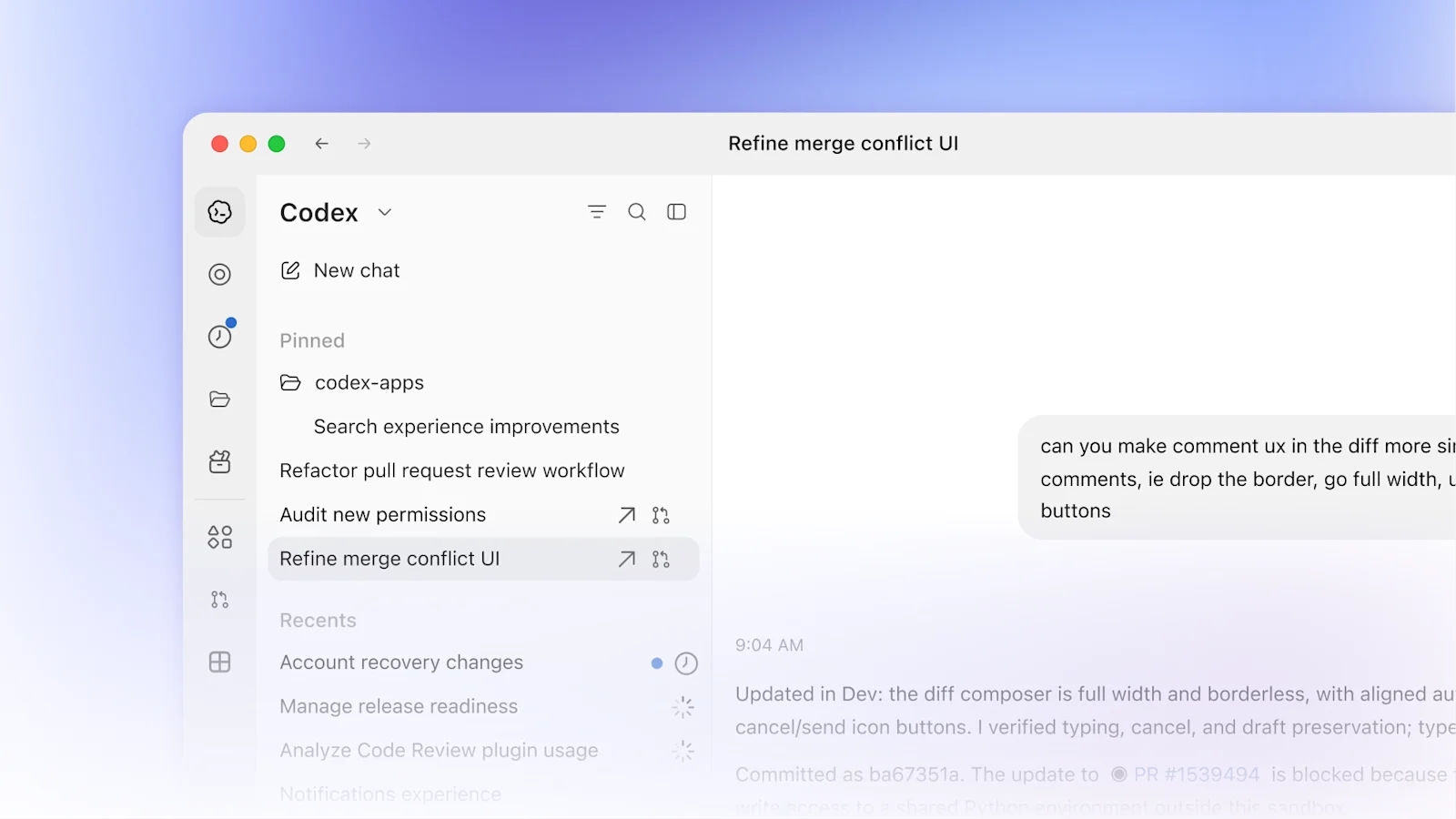Image resolution: width=1456 pixels, height=819 pixels.
Task: Select Search experience improvements chat
Action: click(466, 427)
